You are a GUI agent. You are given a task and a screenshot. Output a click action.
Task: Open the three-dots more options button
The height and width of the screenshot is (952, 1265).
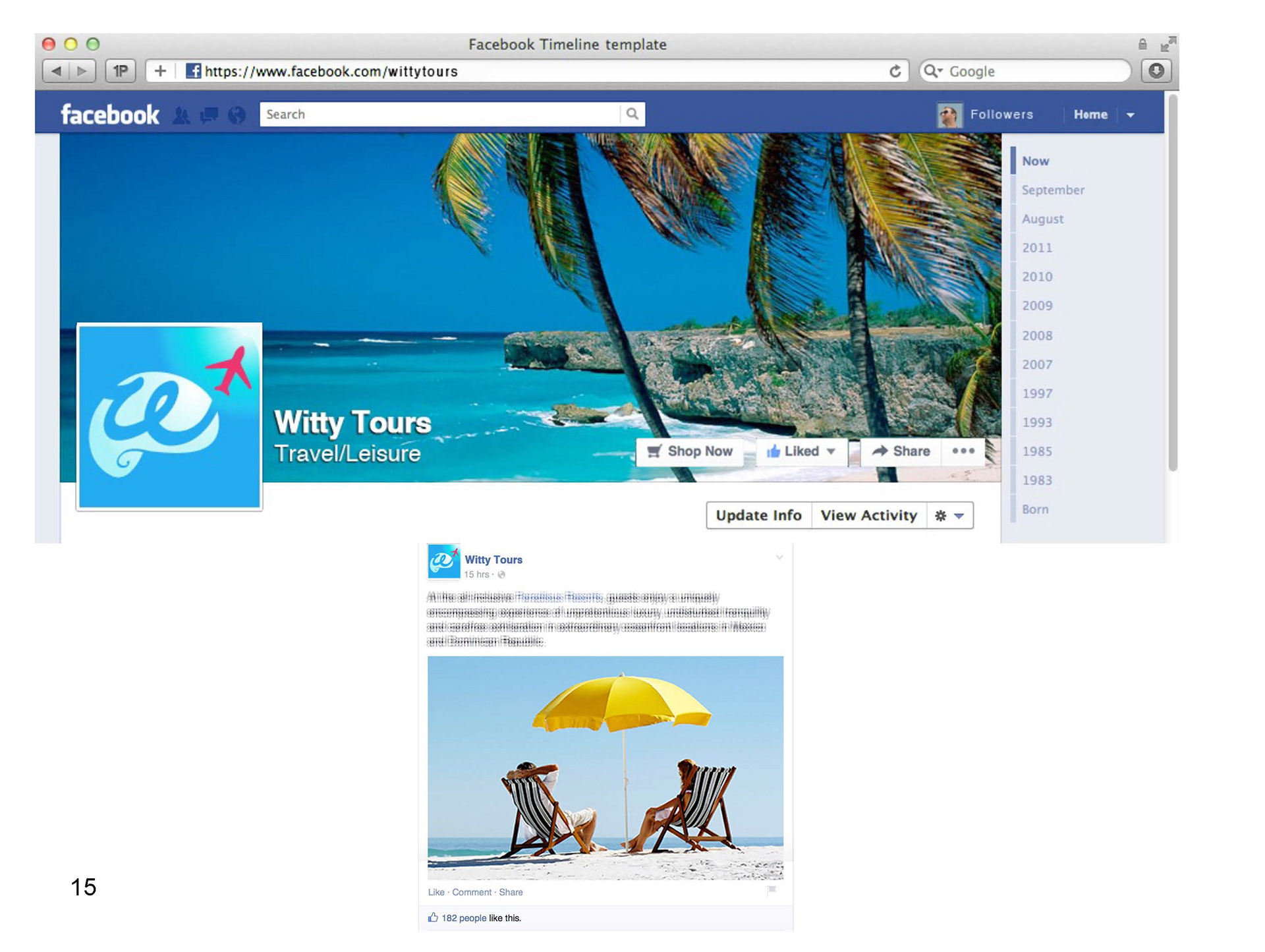[x=963, y=451]
